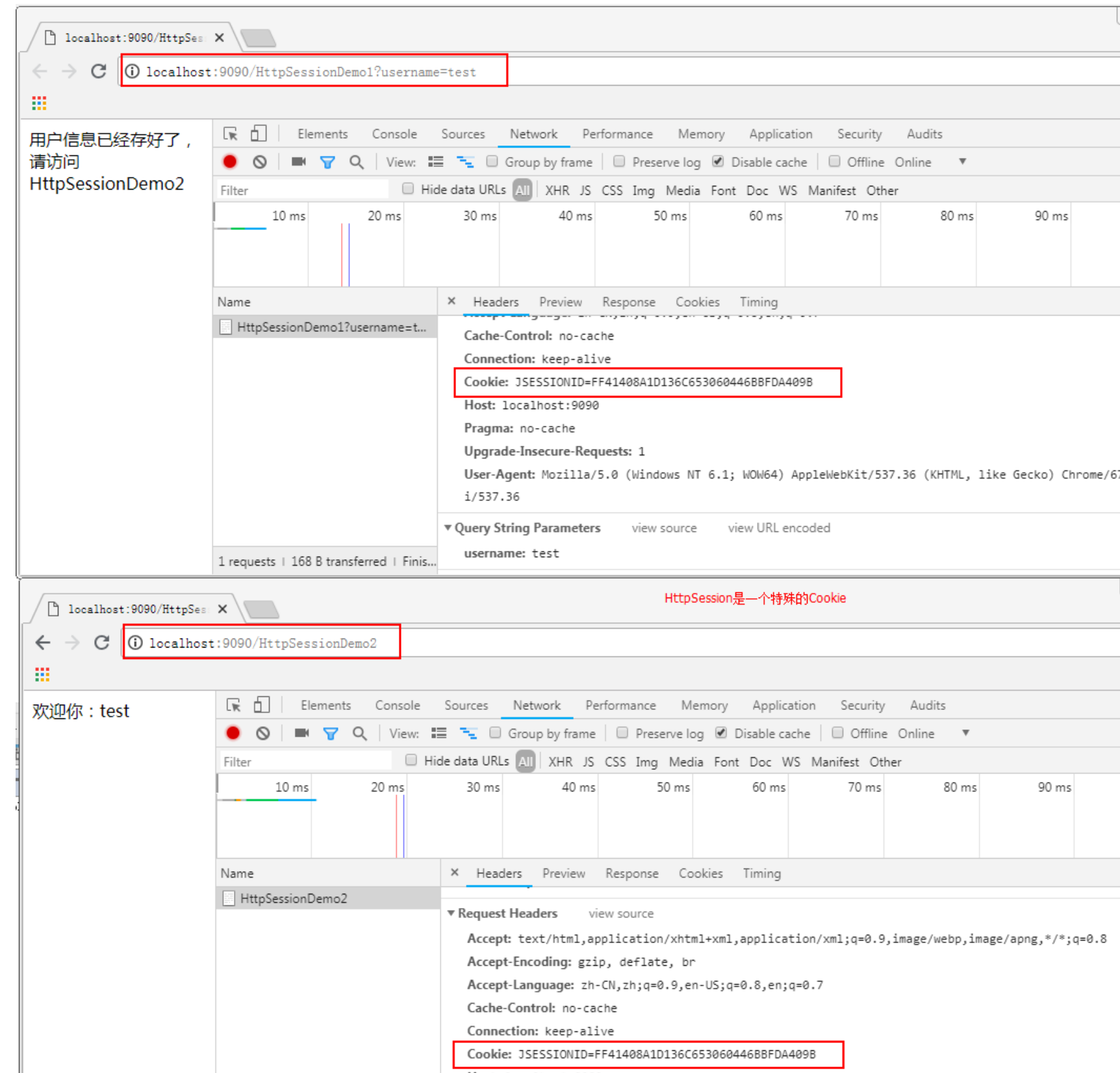The width and height of the screenshot is (1120, 1073).
Task: Open Timing tab in bottom request details
Action: [761, 874]
